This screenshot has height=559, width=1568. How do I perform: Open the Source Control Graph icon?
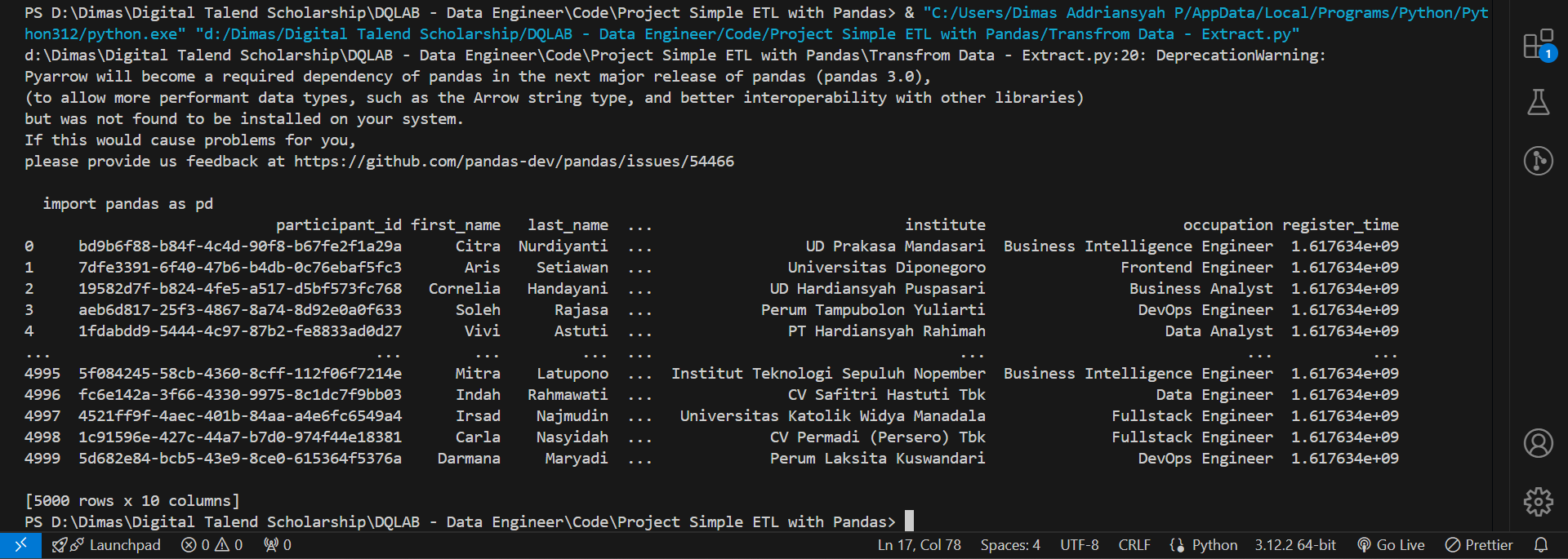(1538, 160)
